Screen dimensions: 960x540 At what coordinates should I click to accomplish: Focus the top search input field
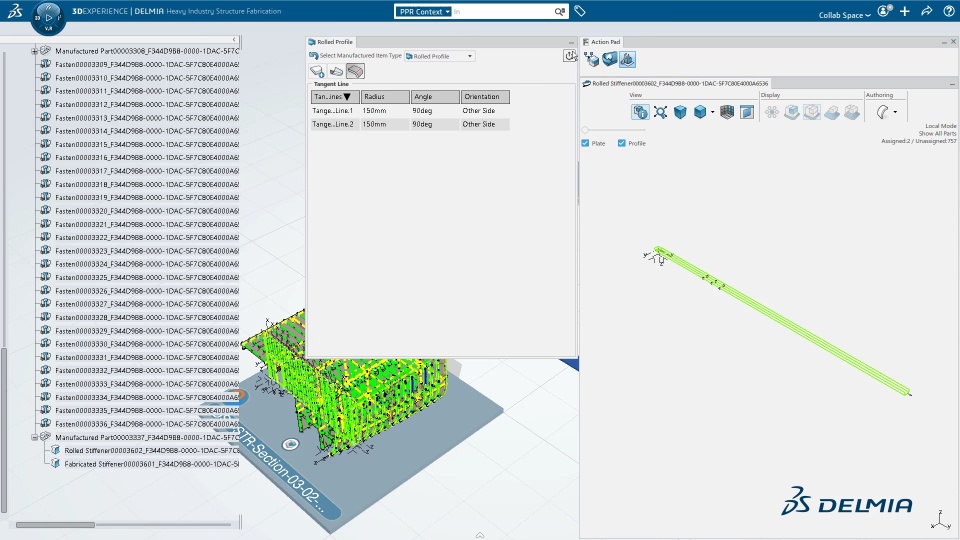click(502, 12)
